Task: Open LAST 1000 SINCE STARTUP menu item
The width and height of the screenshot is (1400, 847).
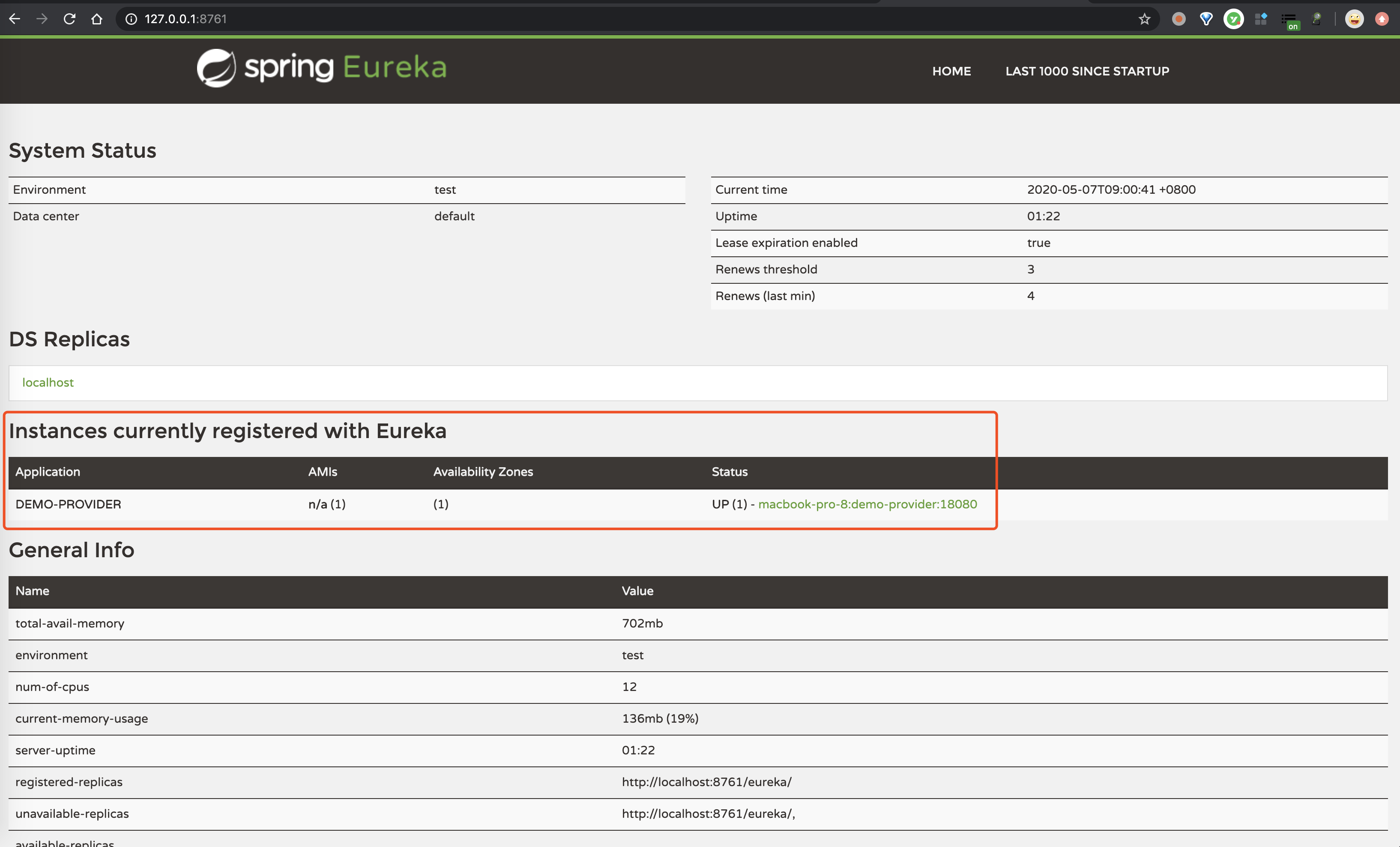Action: point(1087,71)
